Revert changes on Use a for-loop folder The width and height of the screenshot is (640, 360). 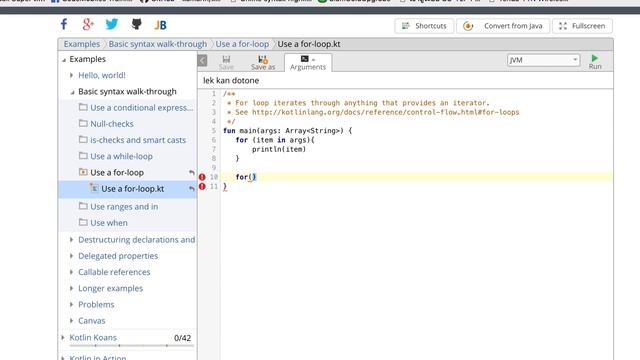pos(191,173)
